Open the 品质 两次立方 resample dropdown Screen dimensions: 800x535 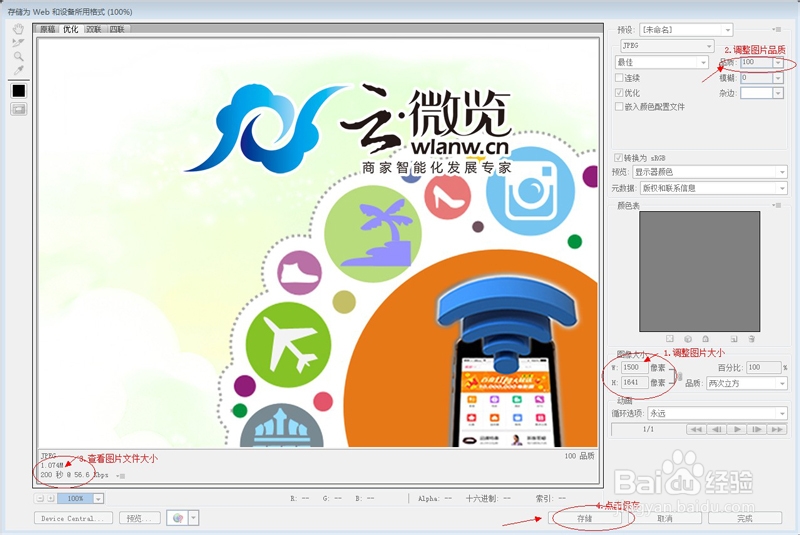pos(747,383)
